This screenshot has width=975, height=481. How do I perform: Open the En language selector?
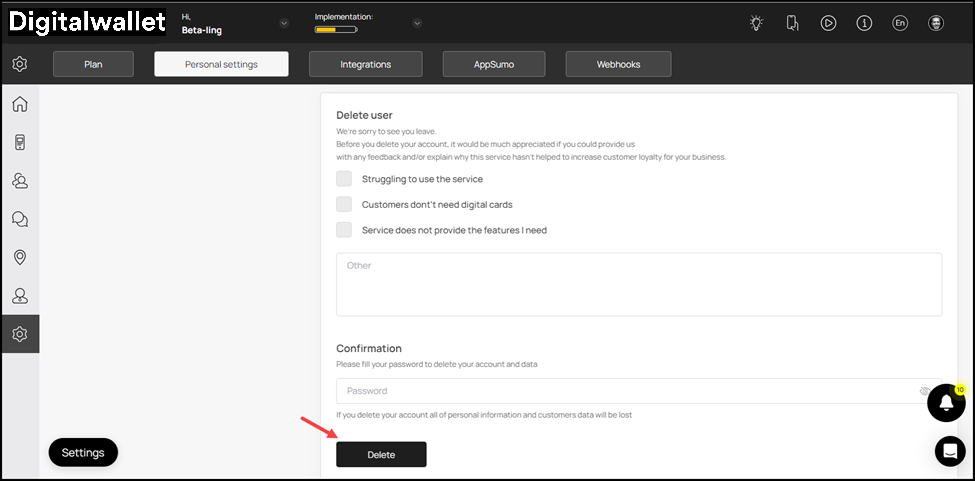tap(900, 23)
